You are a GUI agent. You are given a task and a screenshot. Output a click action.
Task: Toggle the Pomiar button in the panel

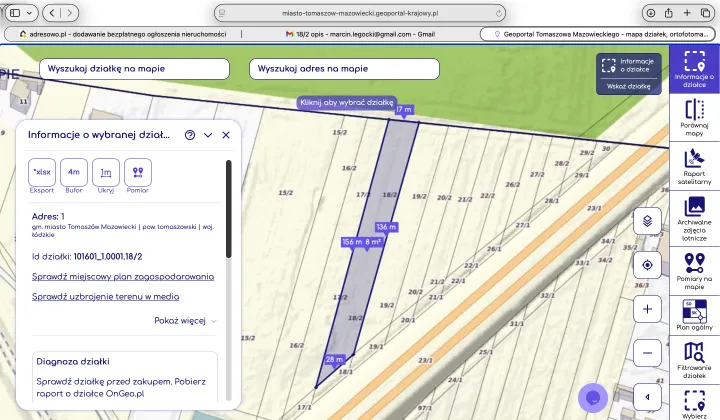[x=138, y=173]
